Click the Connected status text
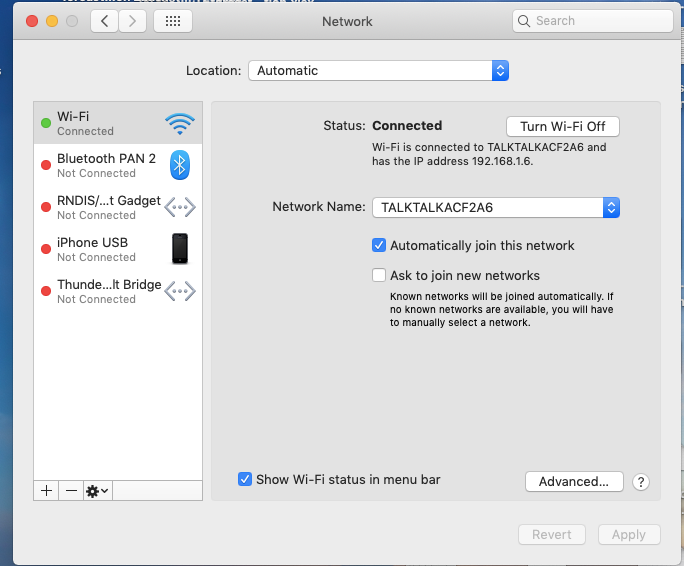Screen dimensions: 684x566 [x=407, y=126]
